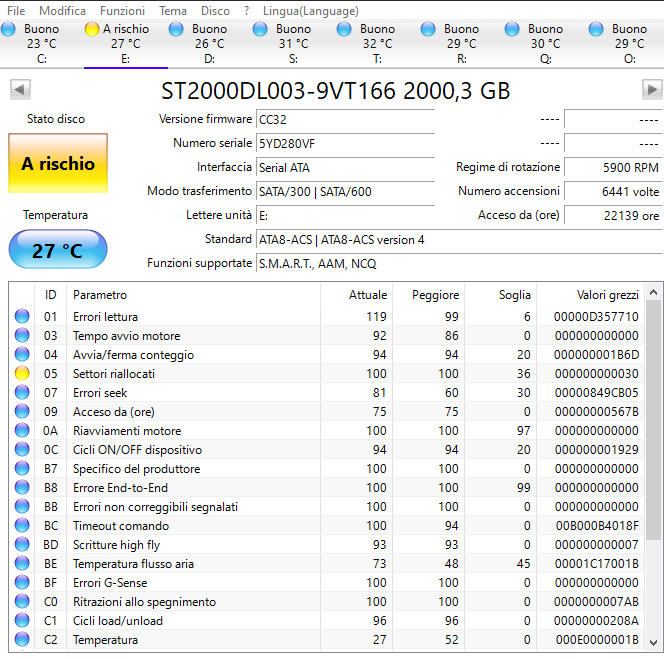Switch to drive R: tab

click(x=462, y=44)
